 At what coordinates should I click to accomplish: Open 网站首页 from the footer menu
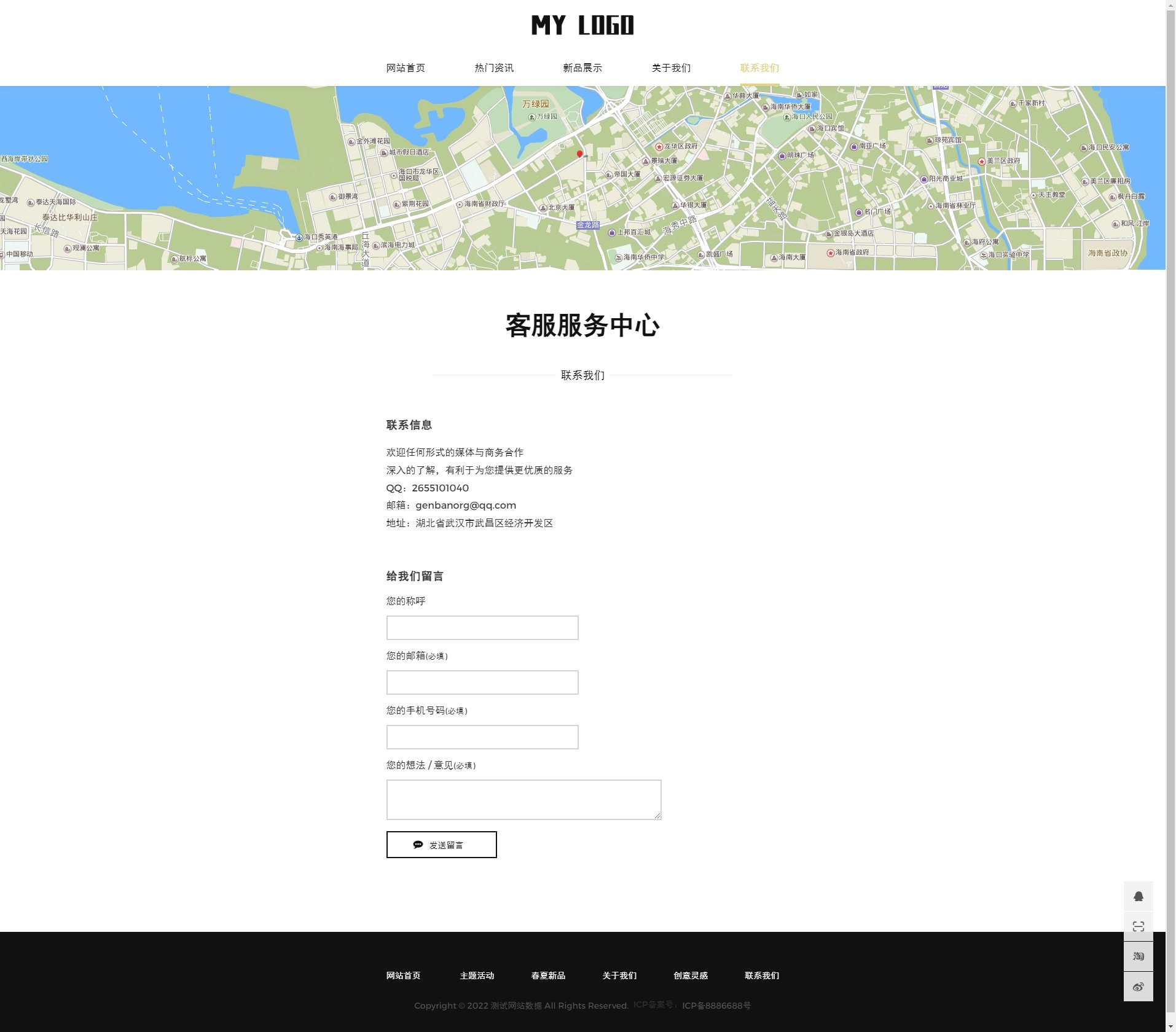coord(402,975)
